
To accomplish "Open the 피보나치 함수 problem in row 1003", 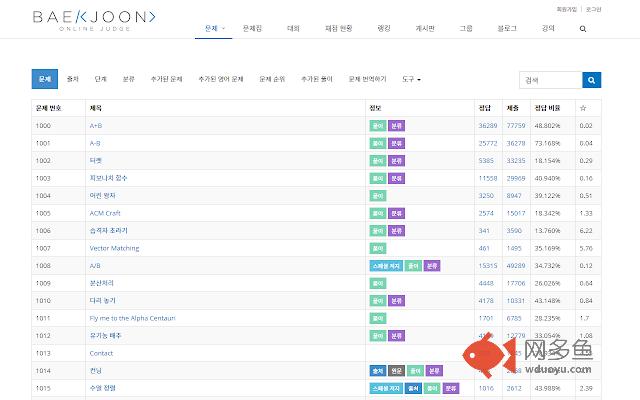I will click(x=109, y=178).
